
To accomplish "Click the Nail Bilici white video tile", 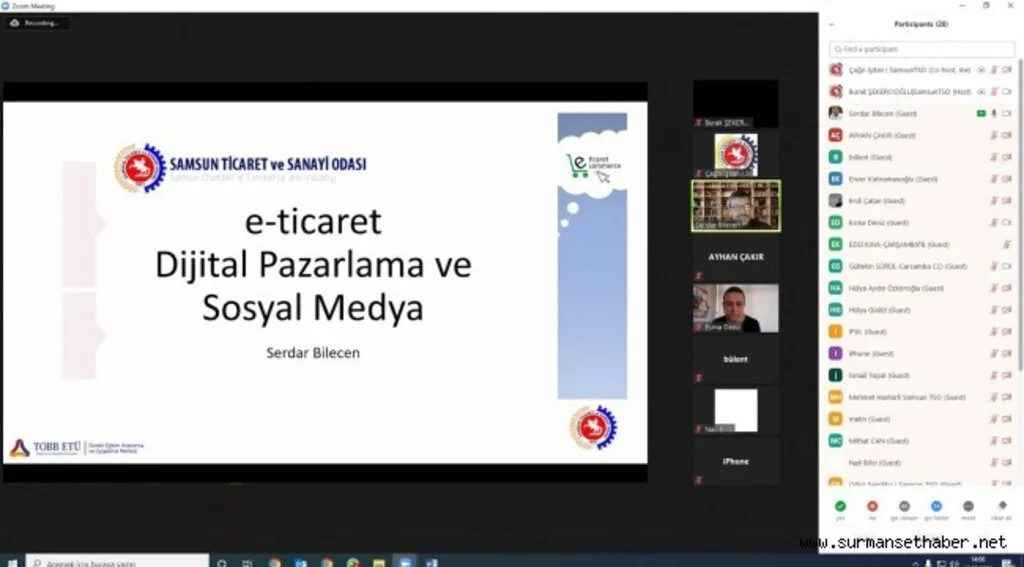I will point(736,410).
